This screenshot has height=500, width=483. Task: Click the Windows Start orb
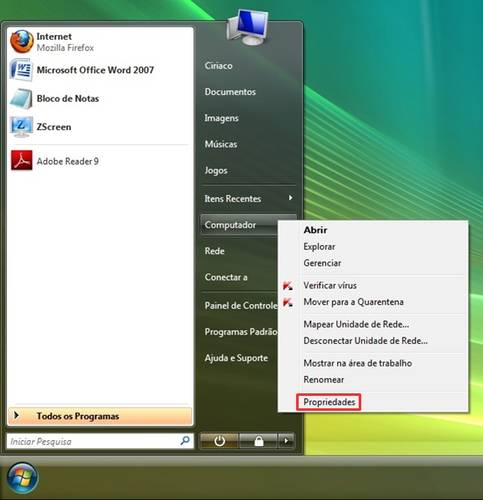22,478
